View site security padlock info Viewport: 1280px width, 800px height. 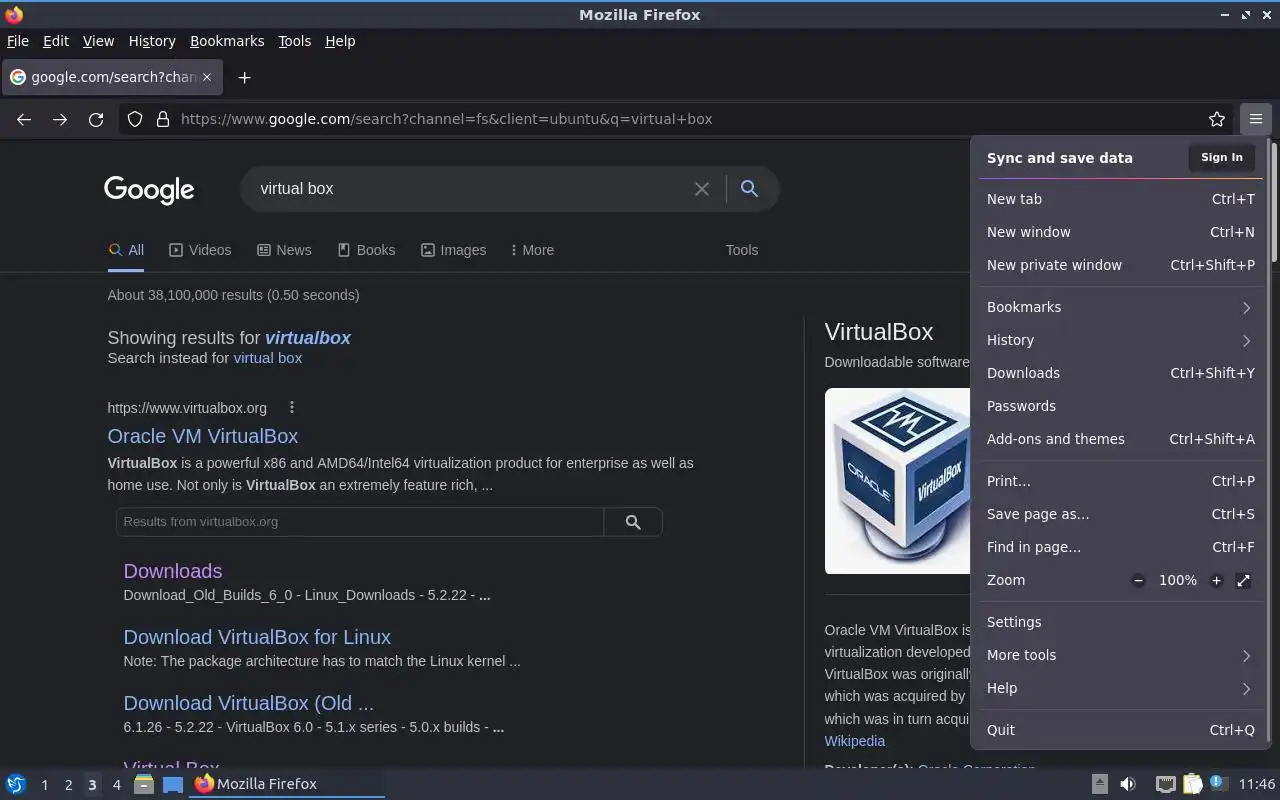[163, 119]
